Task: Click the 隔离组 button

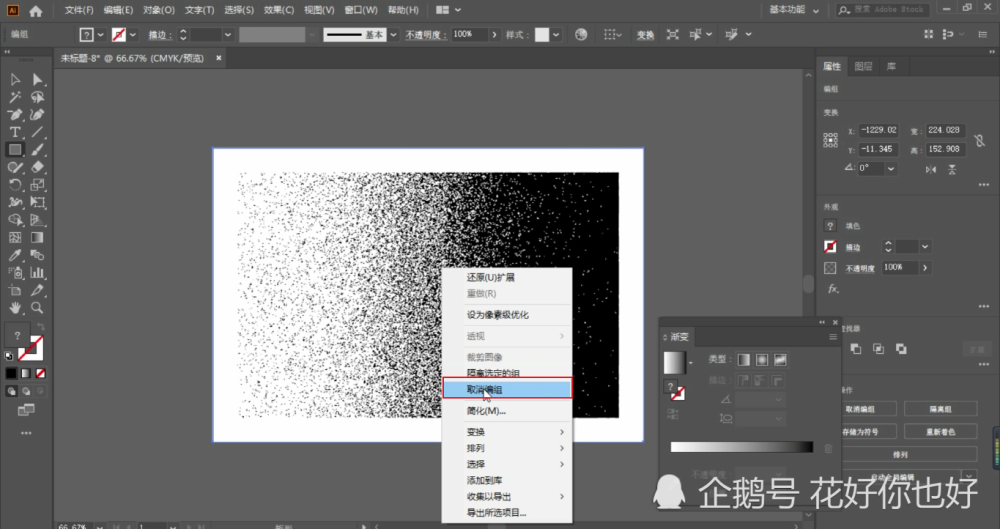Action: (941, 409)
